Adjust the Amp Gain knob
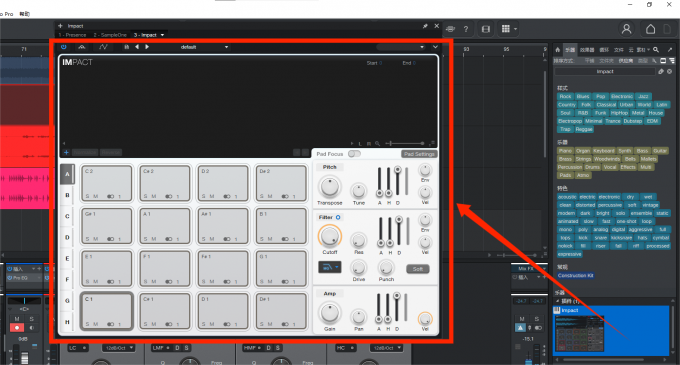Screen dimensions: 680x365 coord(330,313)
